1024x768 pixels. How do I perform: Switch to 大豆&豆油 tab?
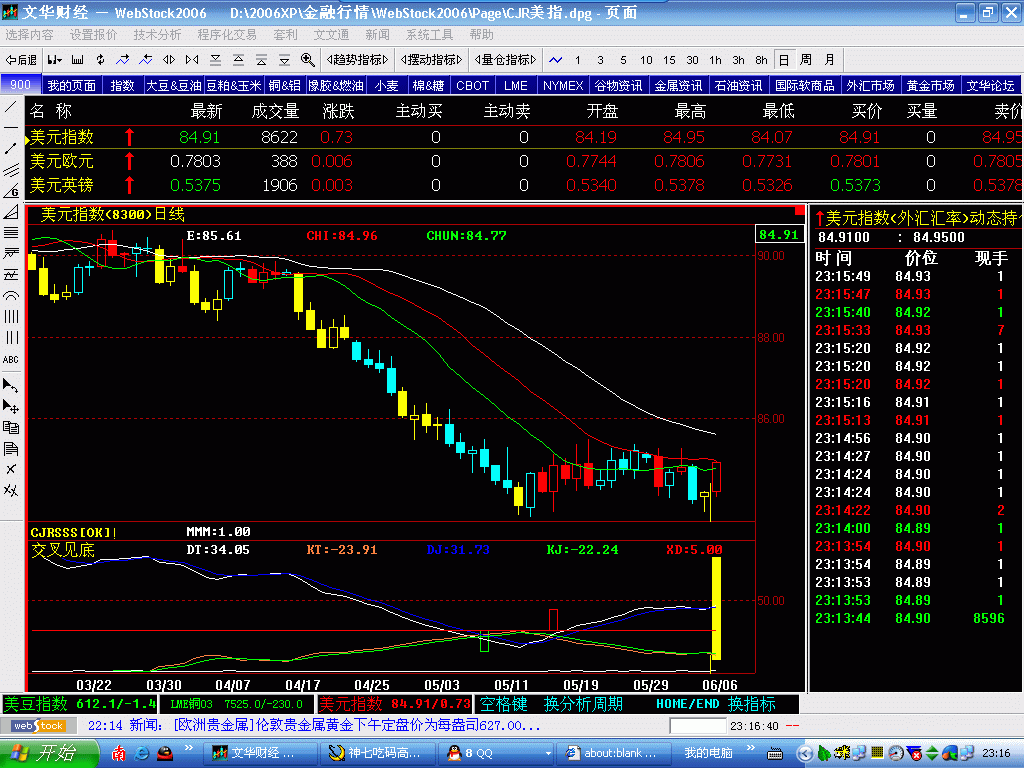[174, 86]
